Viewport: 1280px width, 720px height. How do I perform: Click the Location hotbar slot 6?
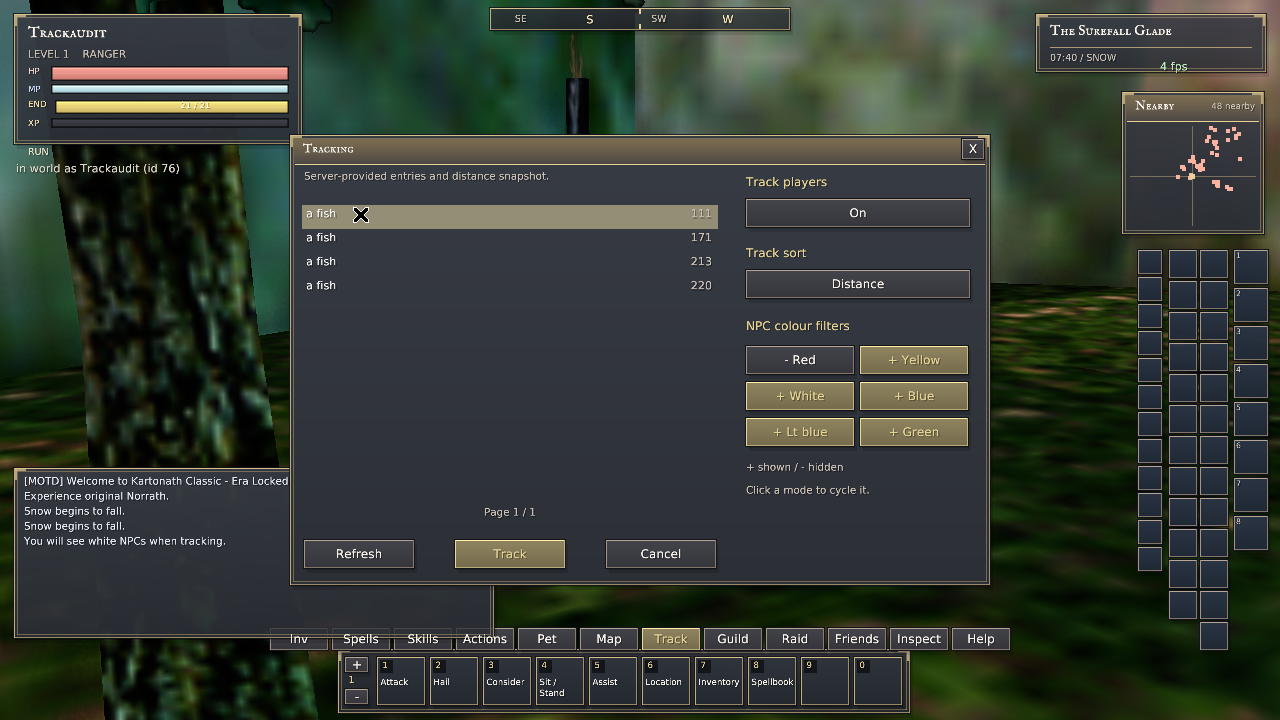pos(666,681)
